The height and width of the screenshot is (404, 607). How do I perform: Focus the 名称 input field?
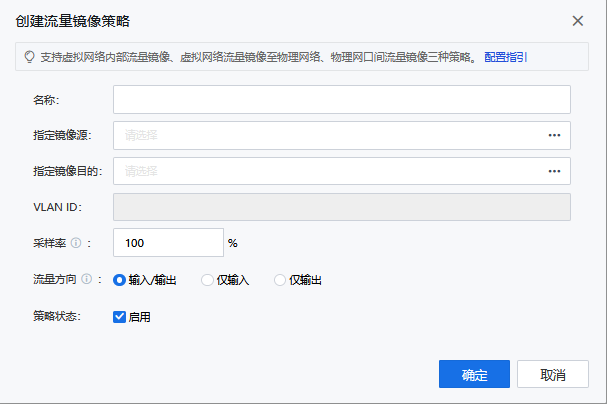coord(341,100)
